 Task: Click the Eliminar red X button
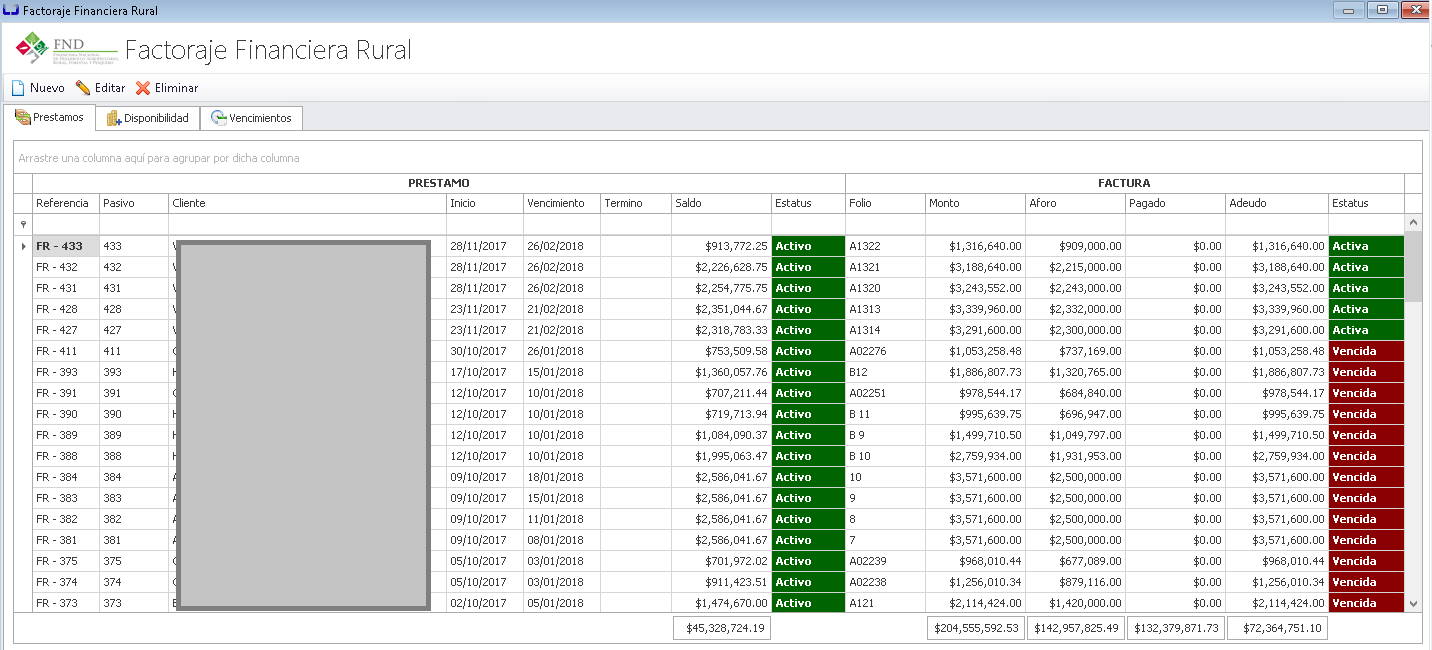click(167, 88)
